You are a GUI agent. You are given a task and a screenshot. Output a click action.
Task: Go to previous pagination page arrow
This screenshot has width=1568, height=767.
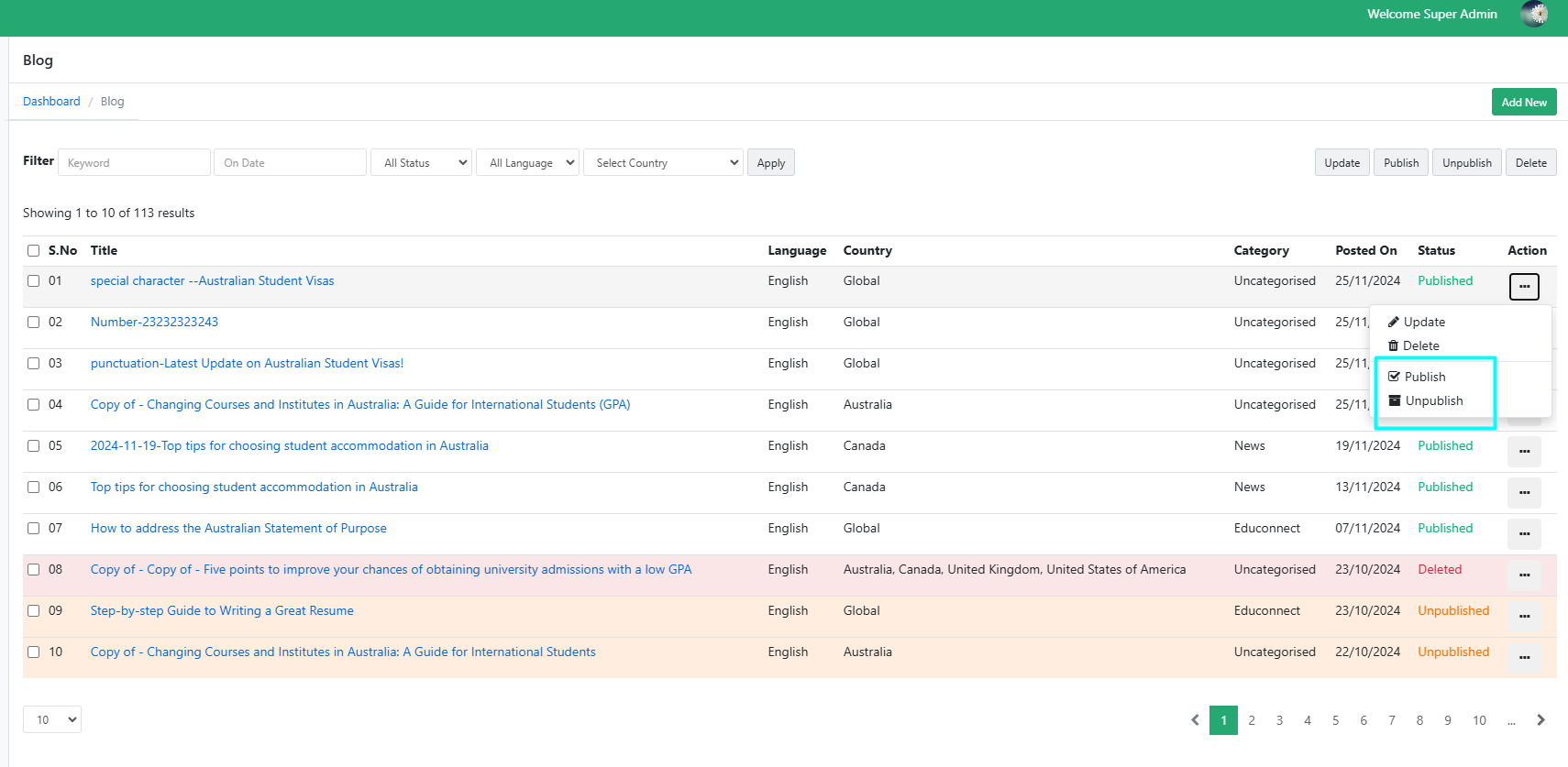point(1195,720)
